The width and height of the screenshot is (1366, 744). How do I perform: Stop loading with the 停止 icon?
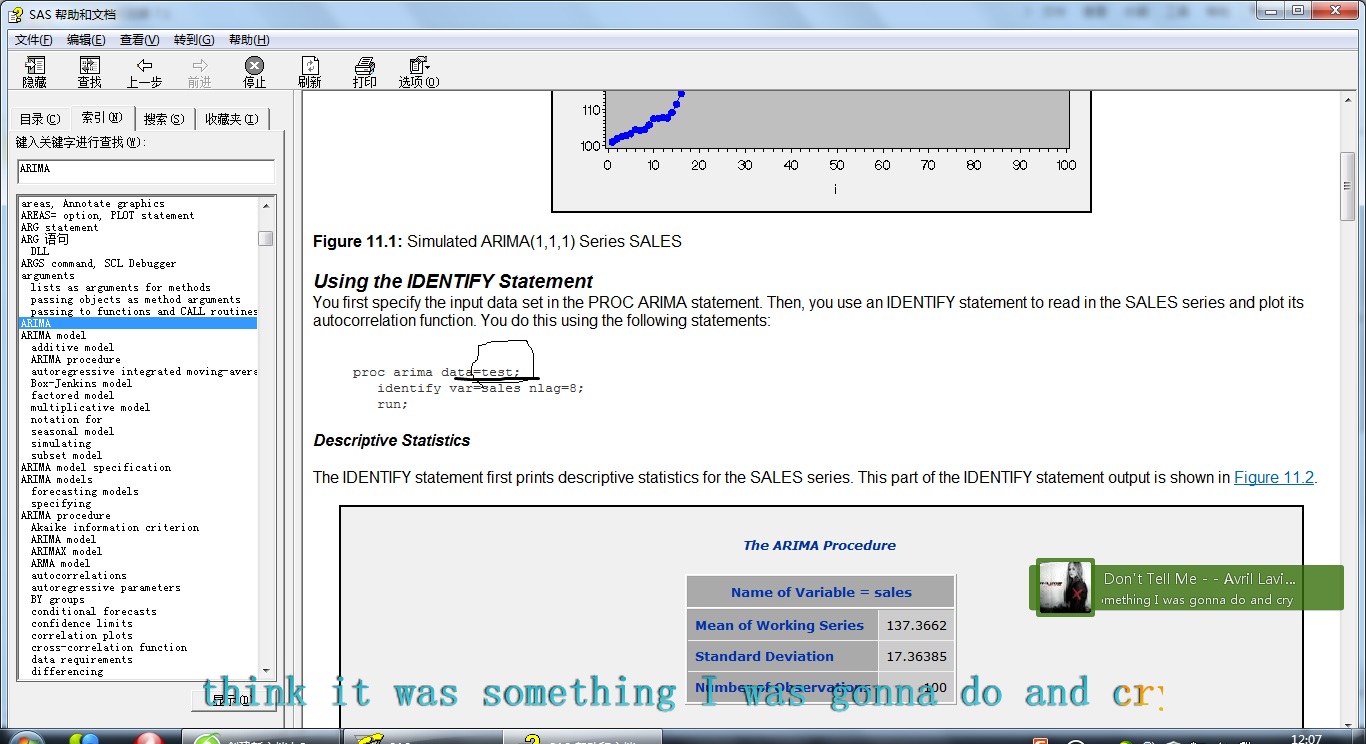coord(255,72)
